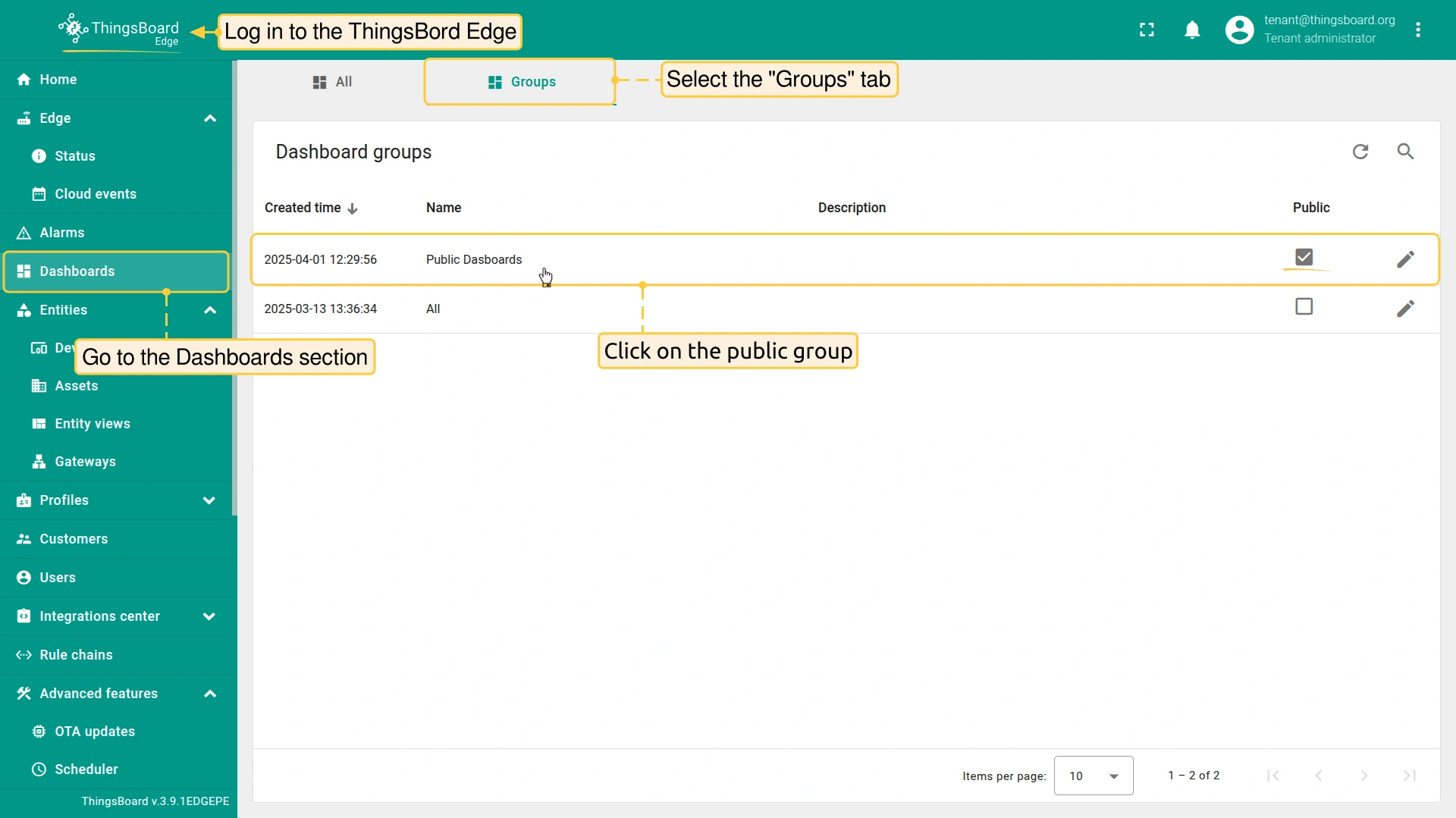
Task: Collapse the Edge sidebar section
Action: 210,118
